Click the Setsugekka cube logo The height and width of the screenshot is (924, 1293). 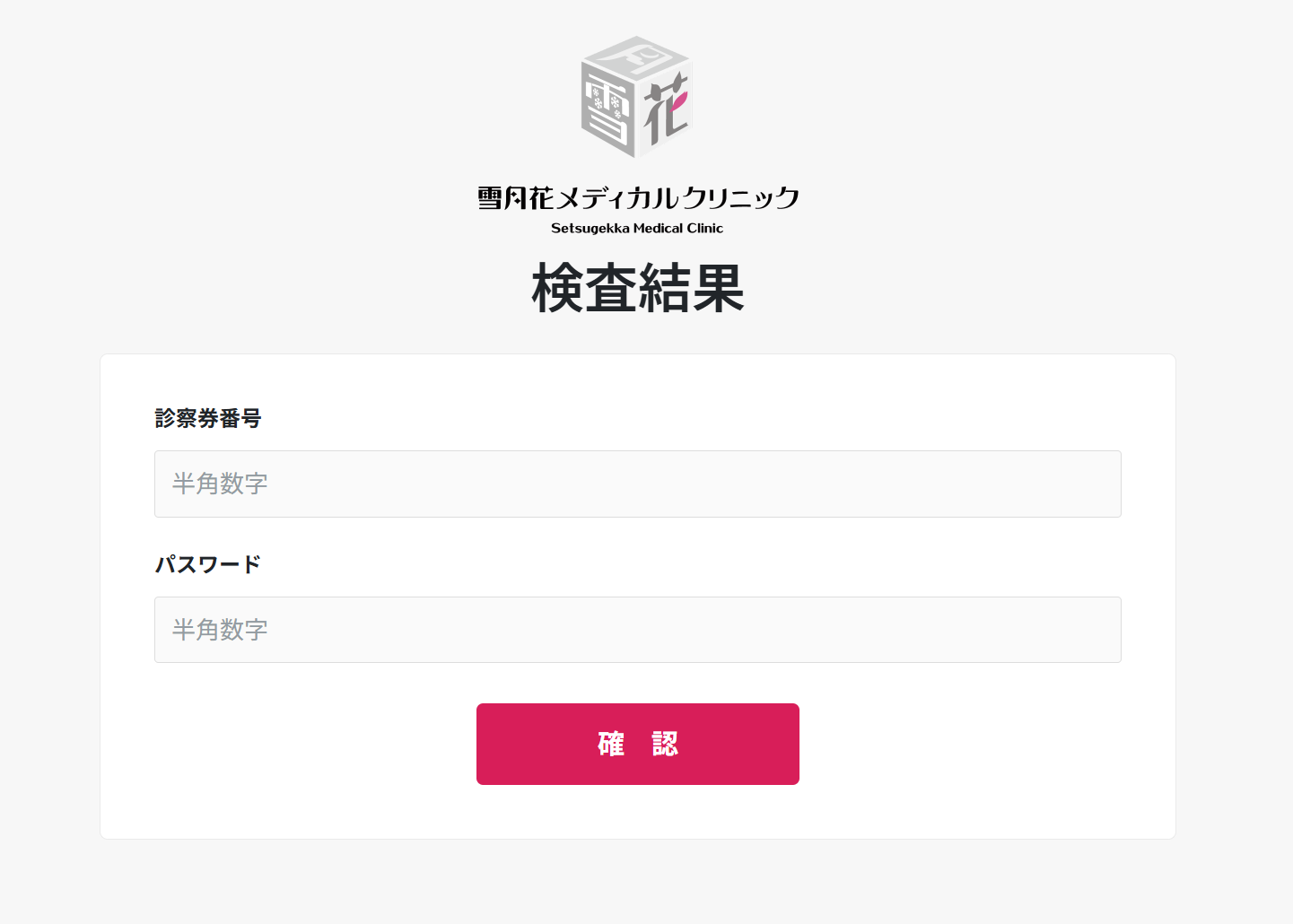coord(636,97)
